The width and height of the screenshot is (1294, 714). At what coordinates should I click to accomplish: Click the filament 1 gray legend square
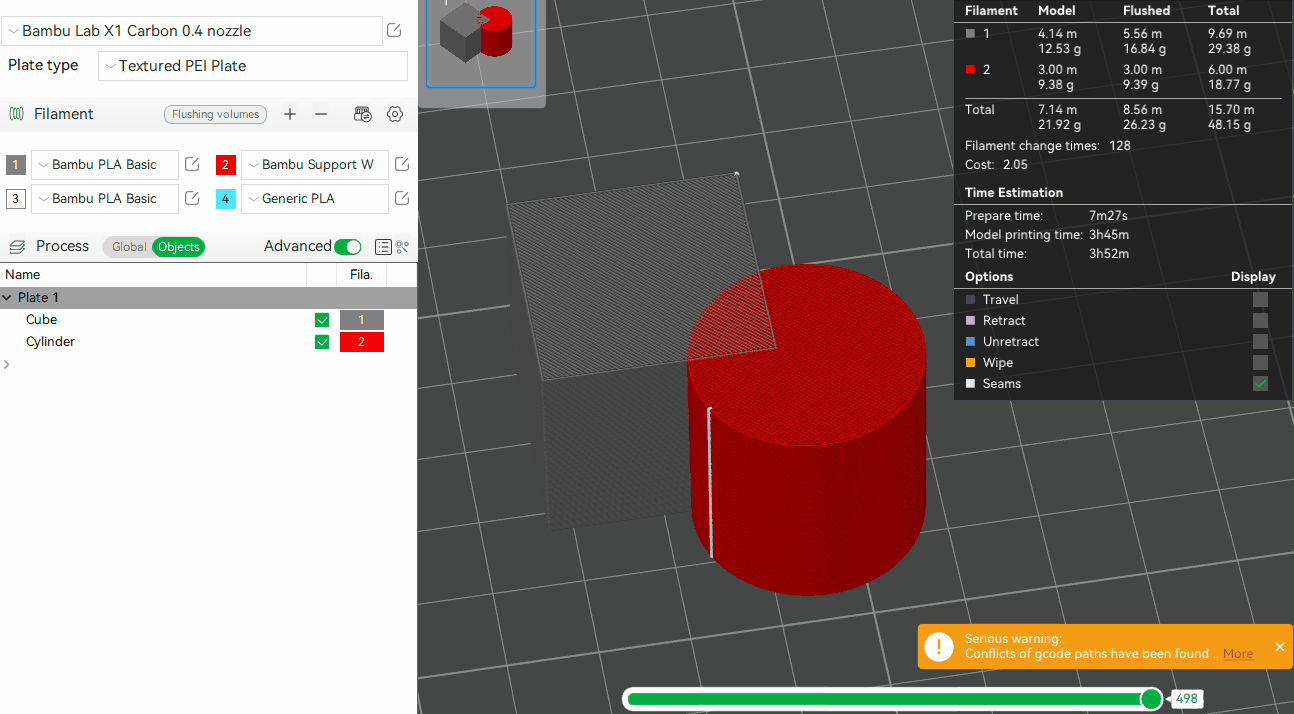(x=970, y=34)
